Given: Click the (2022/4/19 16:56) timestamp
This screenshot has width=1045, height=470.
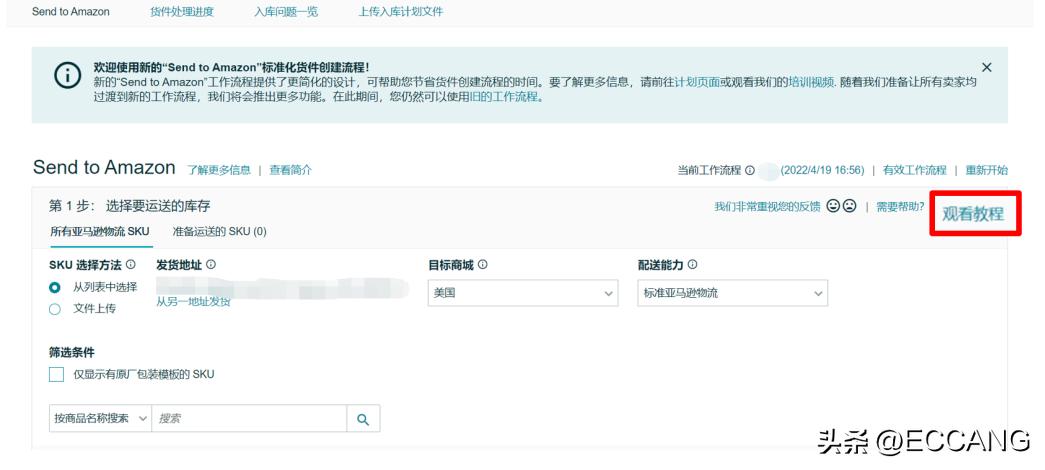Looking at the screenshot, I should point(822,170).
